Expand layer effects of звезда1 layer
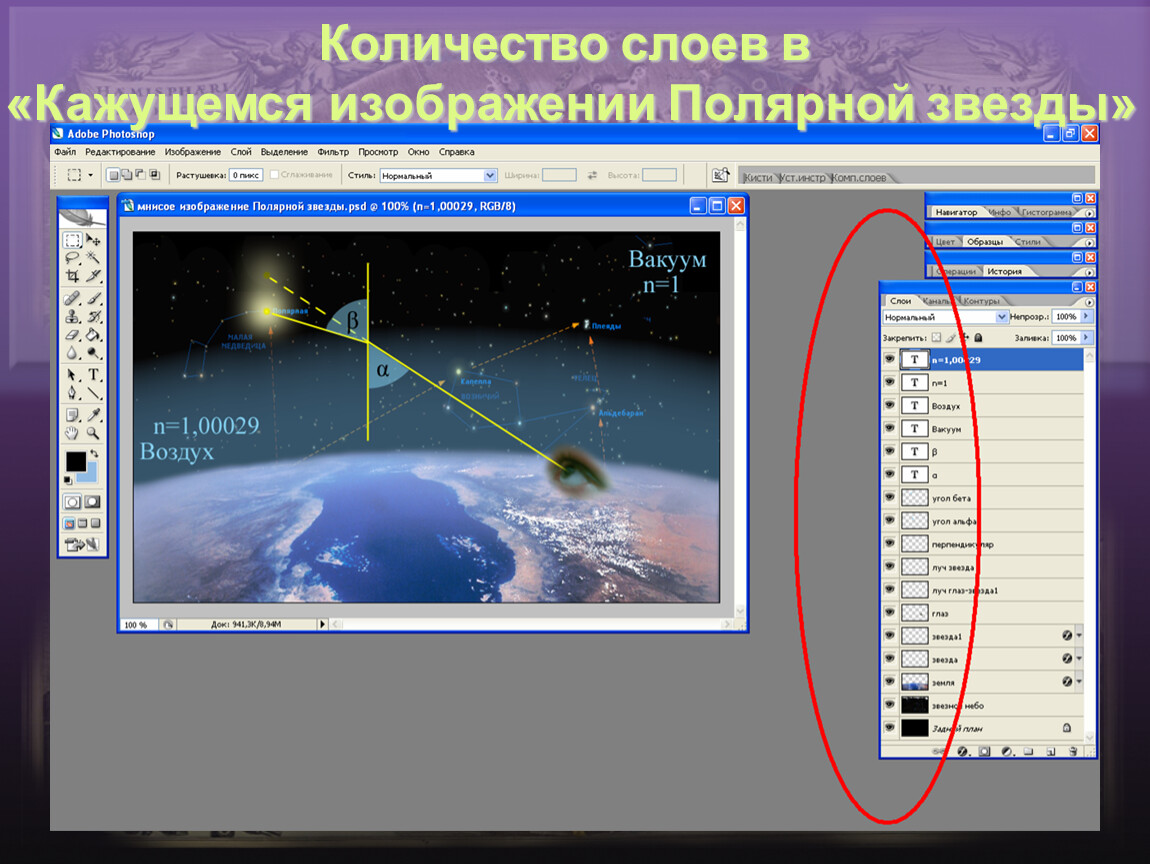Image resolution: width=1150 pixels, height=864 pixels. [1079, 635]
